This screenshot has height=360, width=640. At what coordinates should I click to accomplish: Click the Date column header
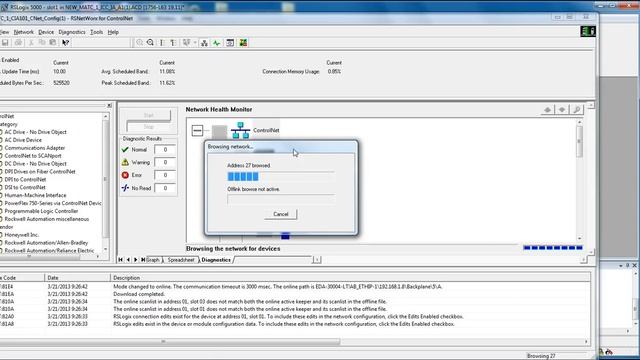point(78,278)
